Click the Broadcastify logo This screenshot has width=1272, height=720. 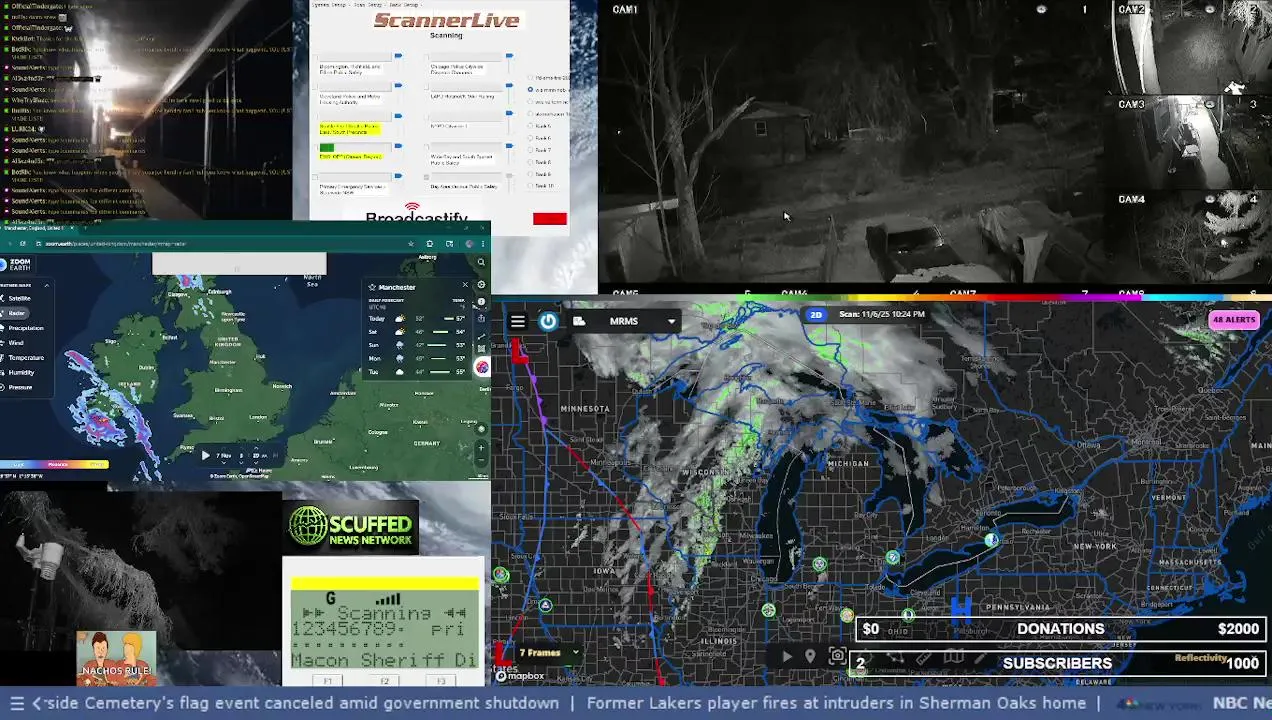click(416, 214)
